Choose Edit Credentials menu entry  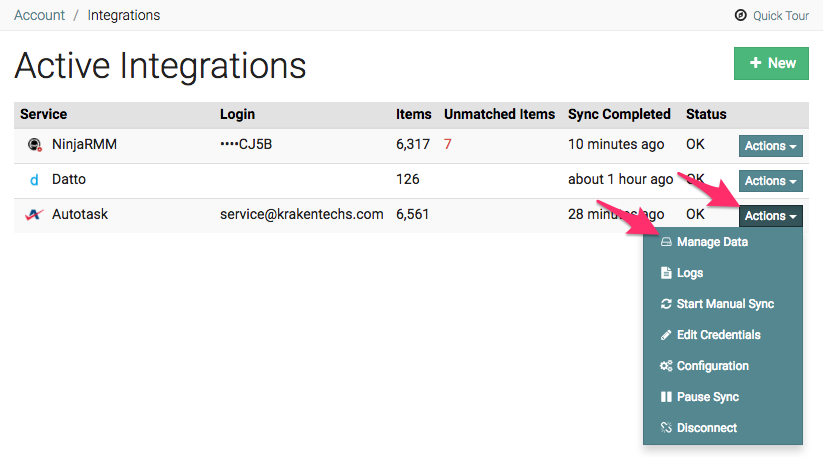[x=723, y=335]
